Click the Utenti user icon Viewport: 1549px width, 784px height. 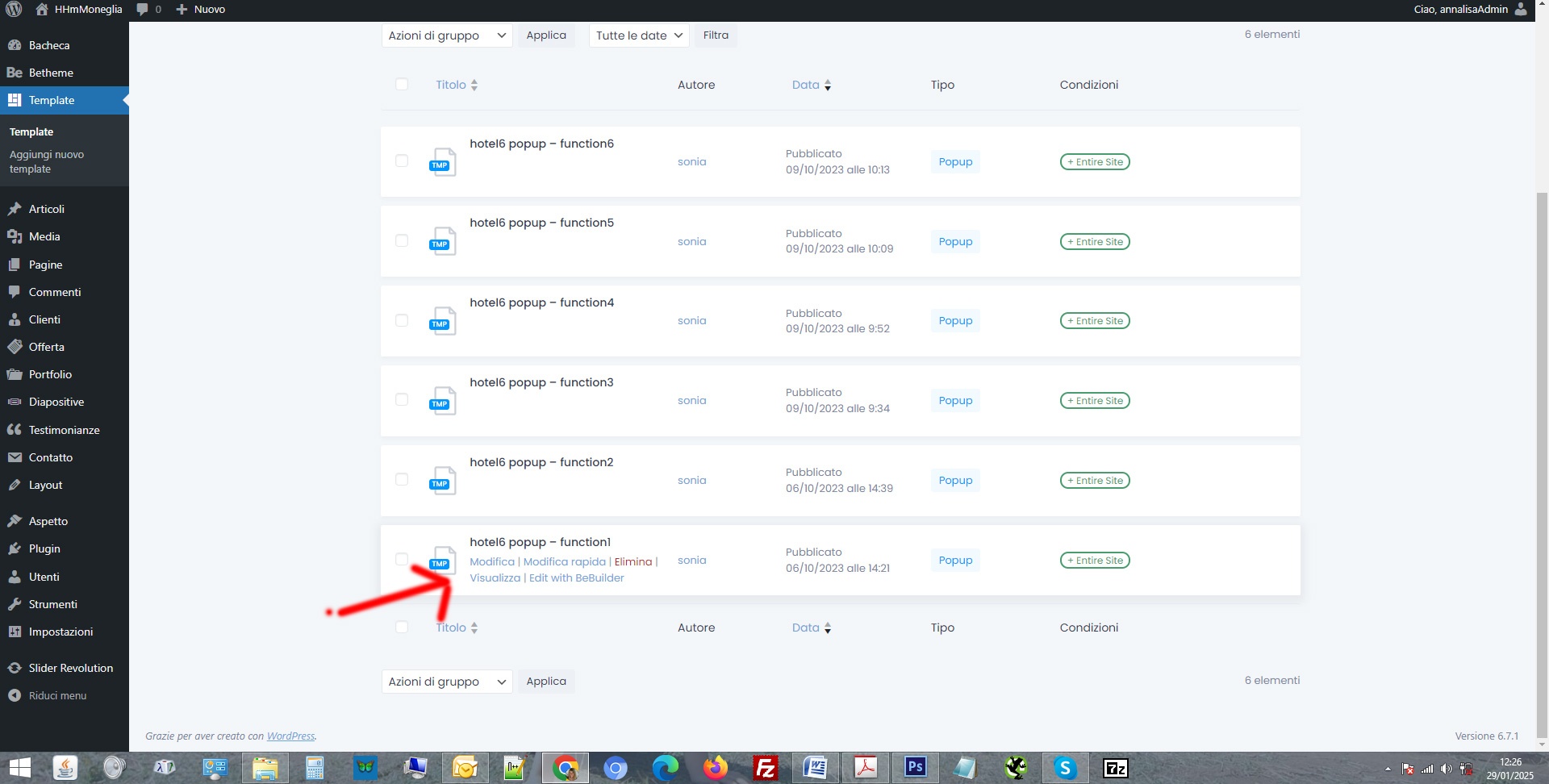[x=15, y=577]
